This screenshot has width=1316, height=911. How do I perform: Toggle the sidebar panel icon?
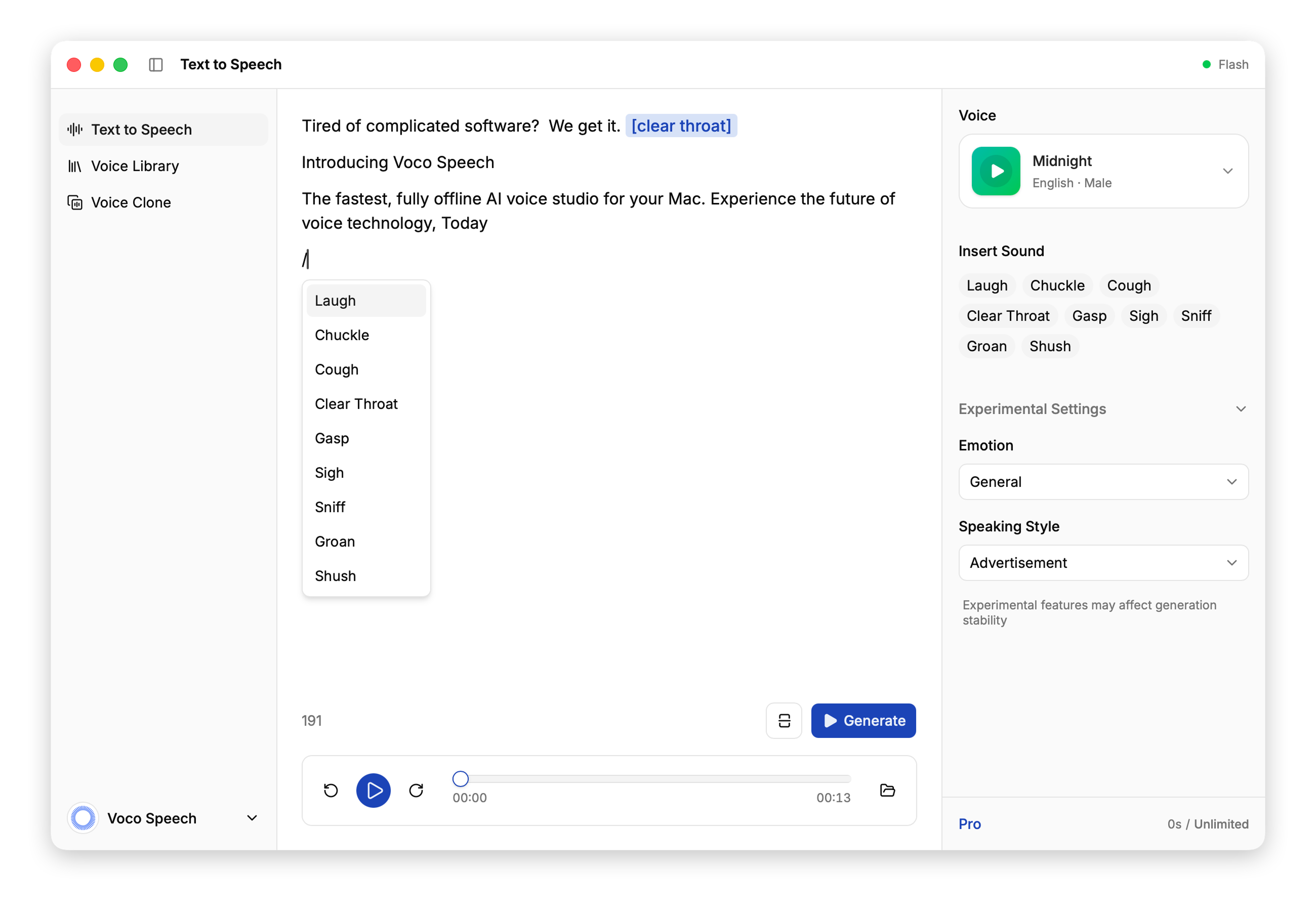coord(156,64)
